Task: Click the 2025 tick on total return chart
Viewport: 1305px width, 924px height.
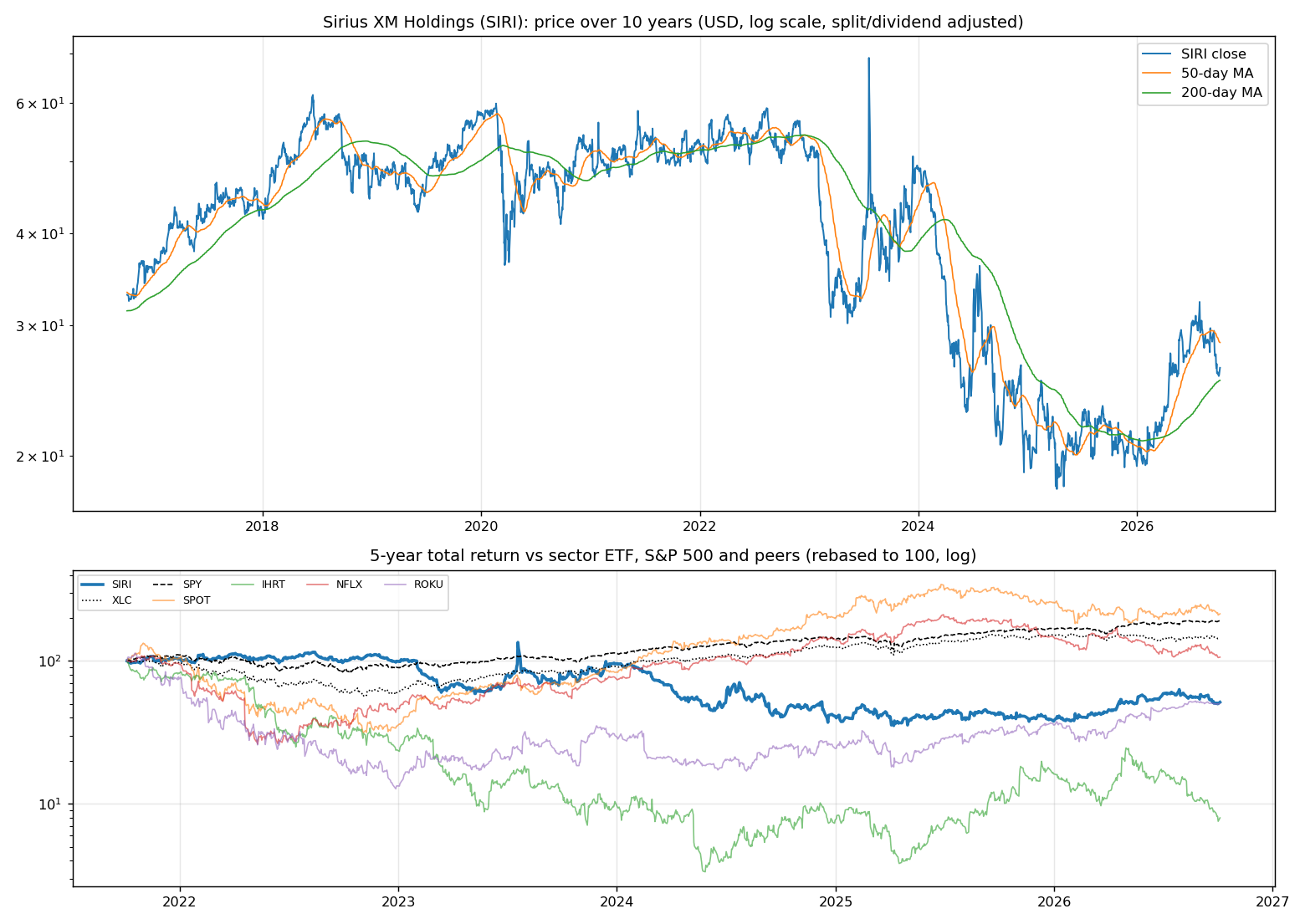Action: pos(836,901)
